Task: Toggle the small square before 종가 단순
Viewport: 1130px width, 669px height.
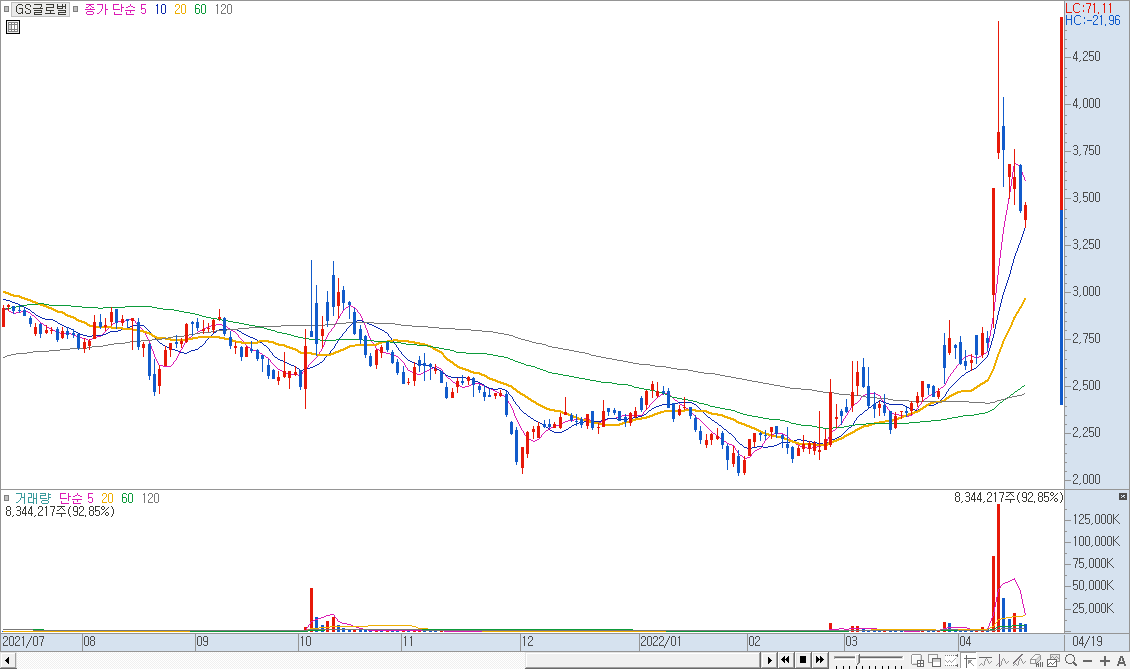Action: point(76,9)
